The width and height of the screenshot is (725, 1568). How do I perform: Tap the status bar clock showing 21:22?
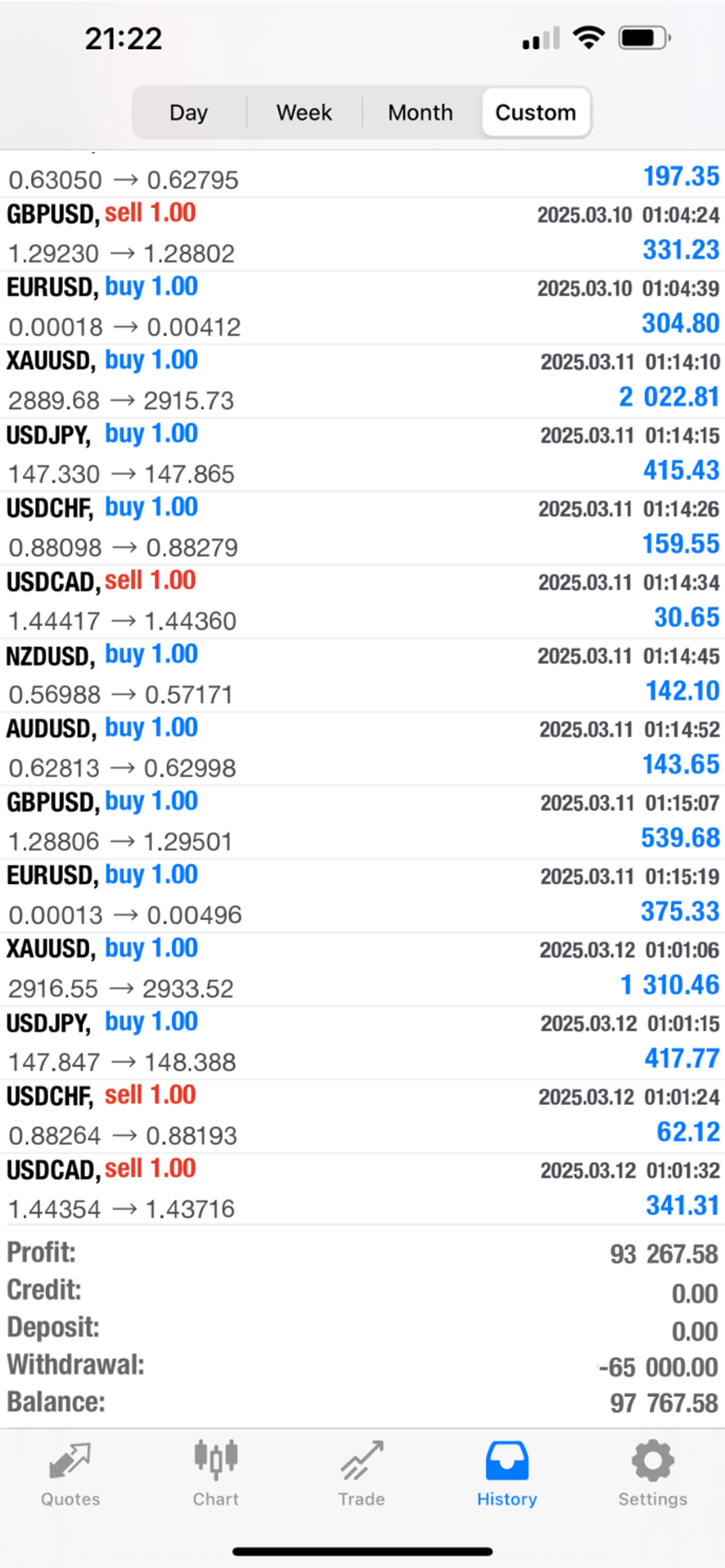tap(124, 38)
